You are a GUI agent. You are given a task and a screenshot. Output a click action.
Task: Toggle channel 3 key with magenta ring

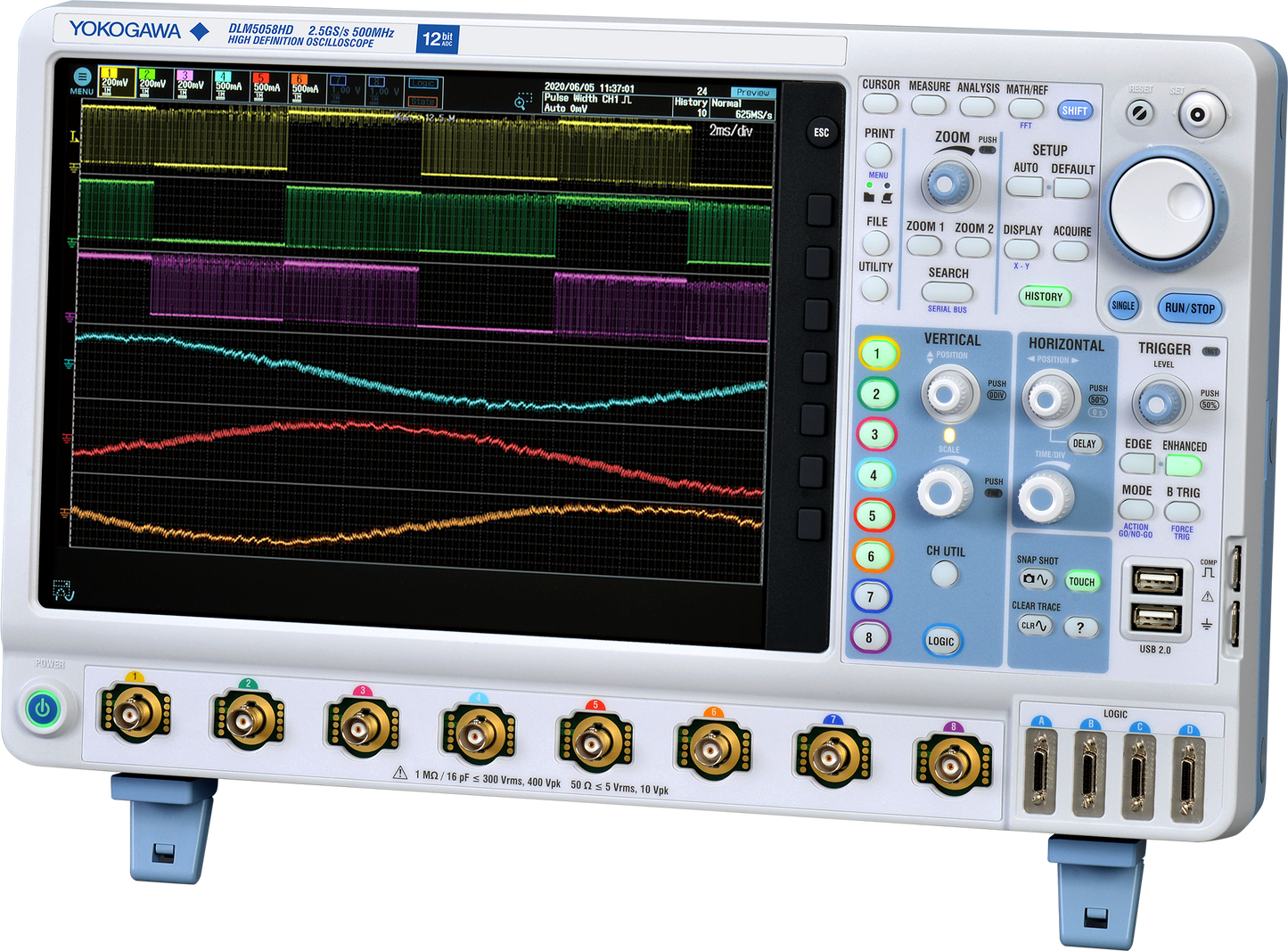[x=875, y=435]
